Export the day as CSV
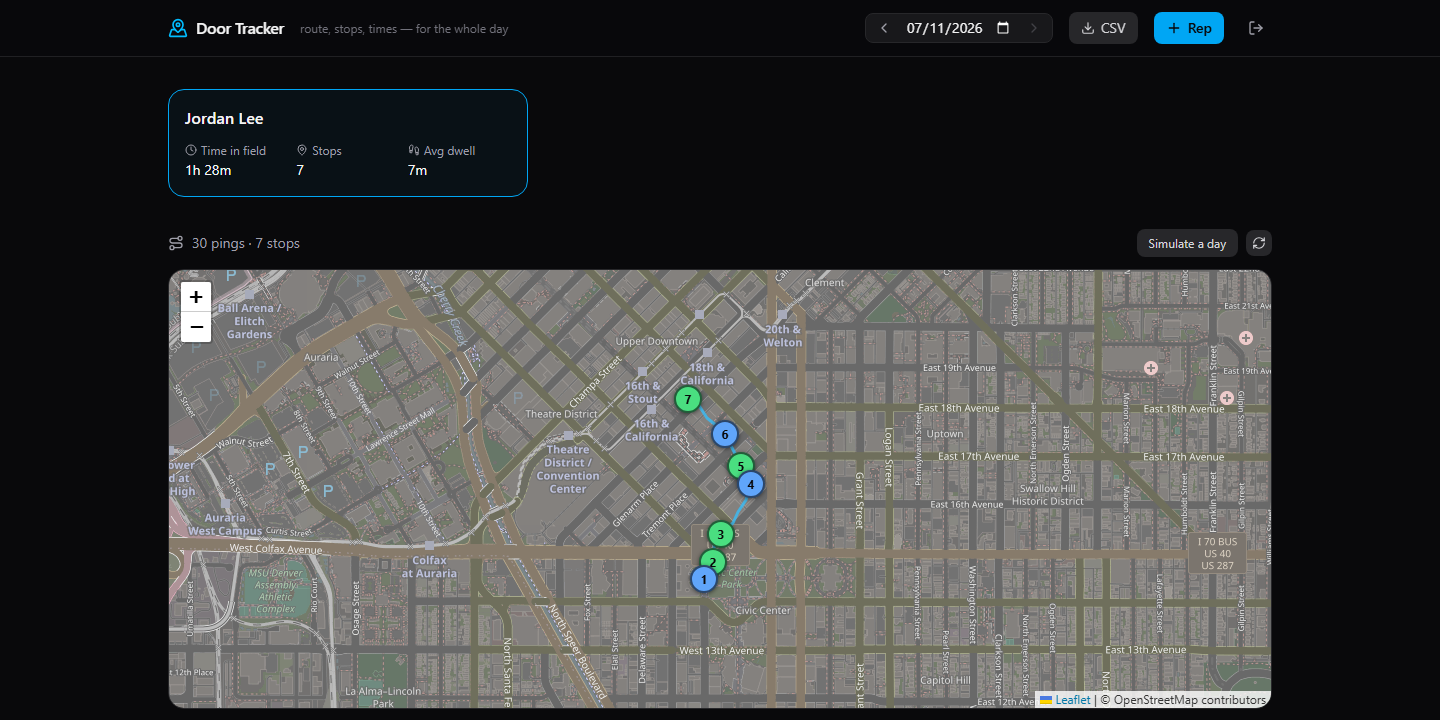The image size is (1440, 720). tap(1103, 28)
